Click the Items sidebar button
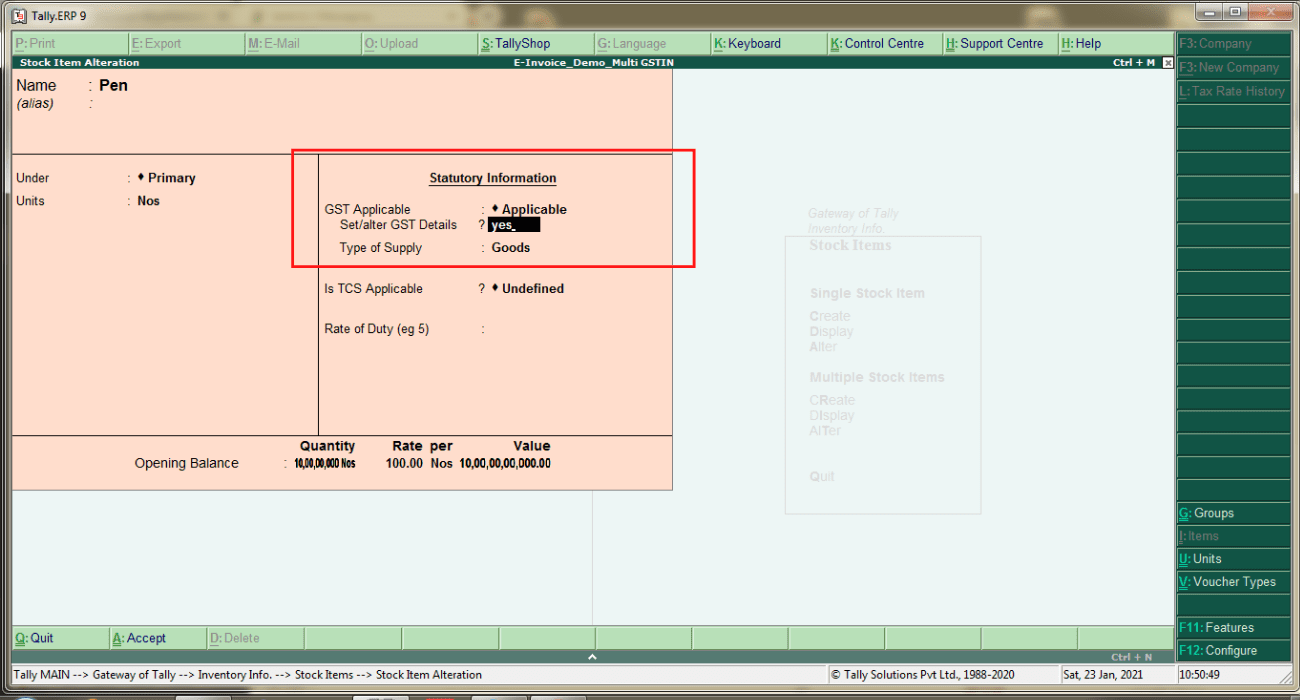The image size is (1300, 700). [x=1233, y=536]
